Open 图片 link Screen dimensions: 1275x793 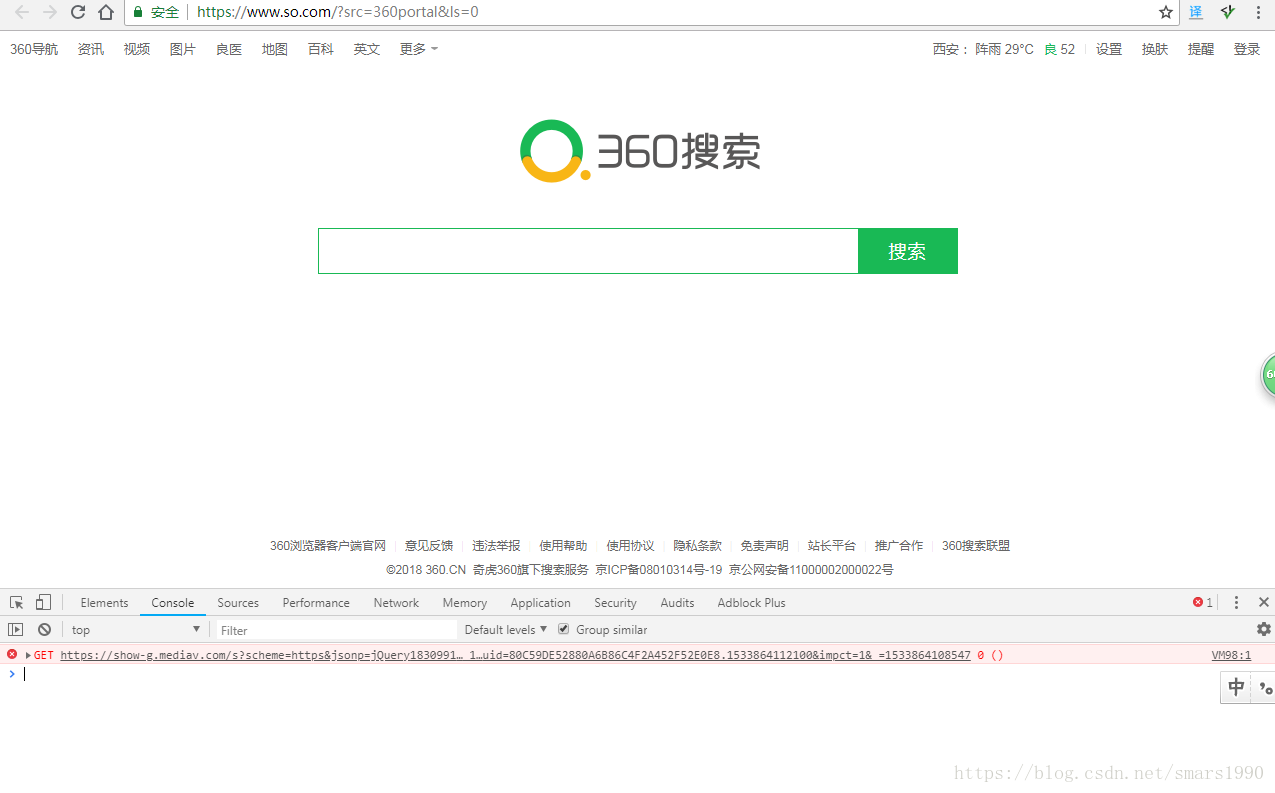click(183, 49)
